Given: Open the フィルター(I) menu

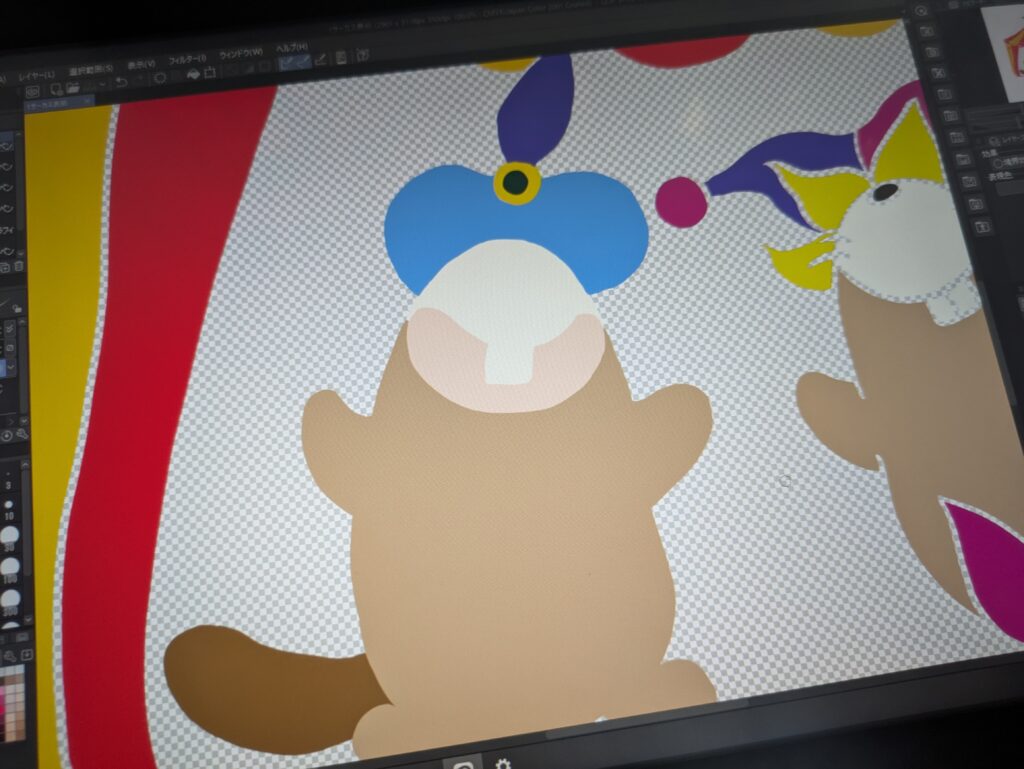Looking at the screenshot, I should tap(187, 59).
